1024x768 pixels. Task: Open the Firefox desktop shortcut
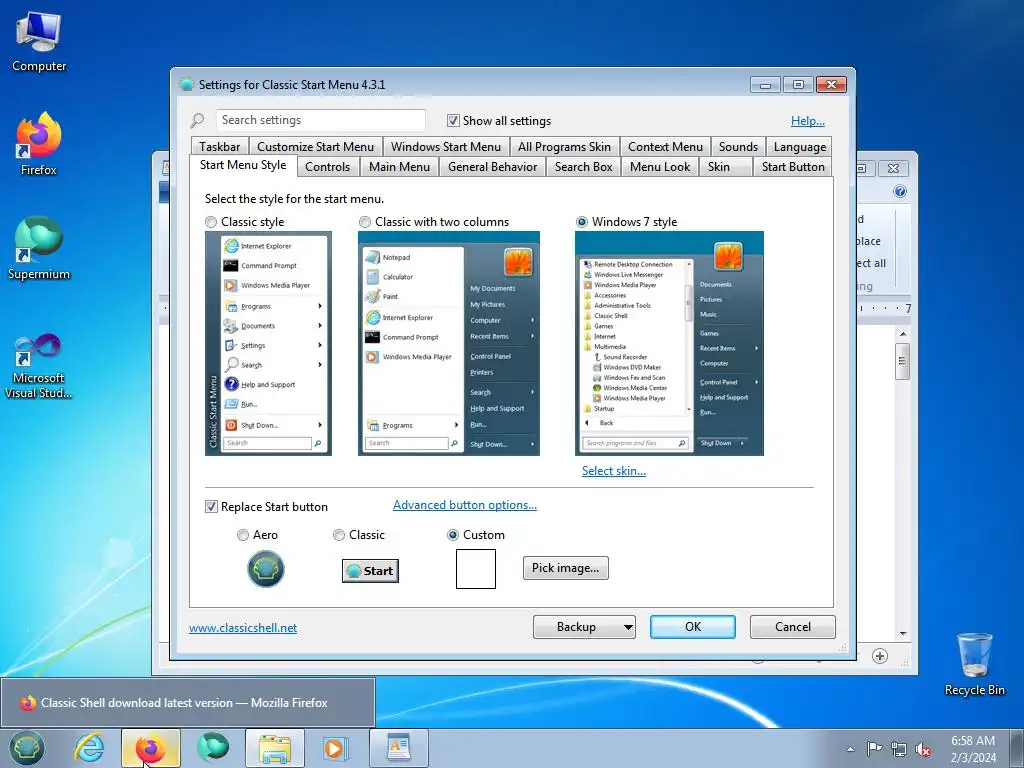pos(39,144)
